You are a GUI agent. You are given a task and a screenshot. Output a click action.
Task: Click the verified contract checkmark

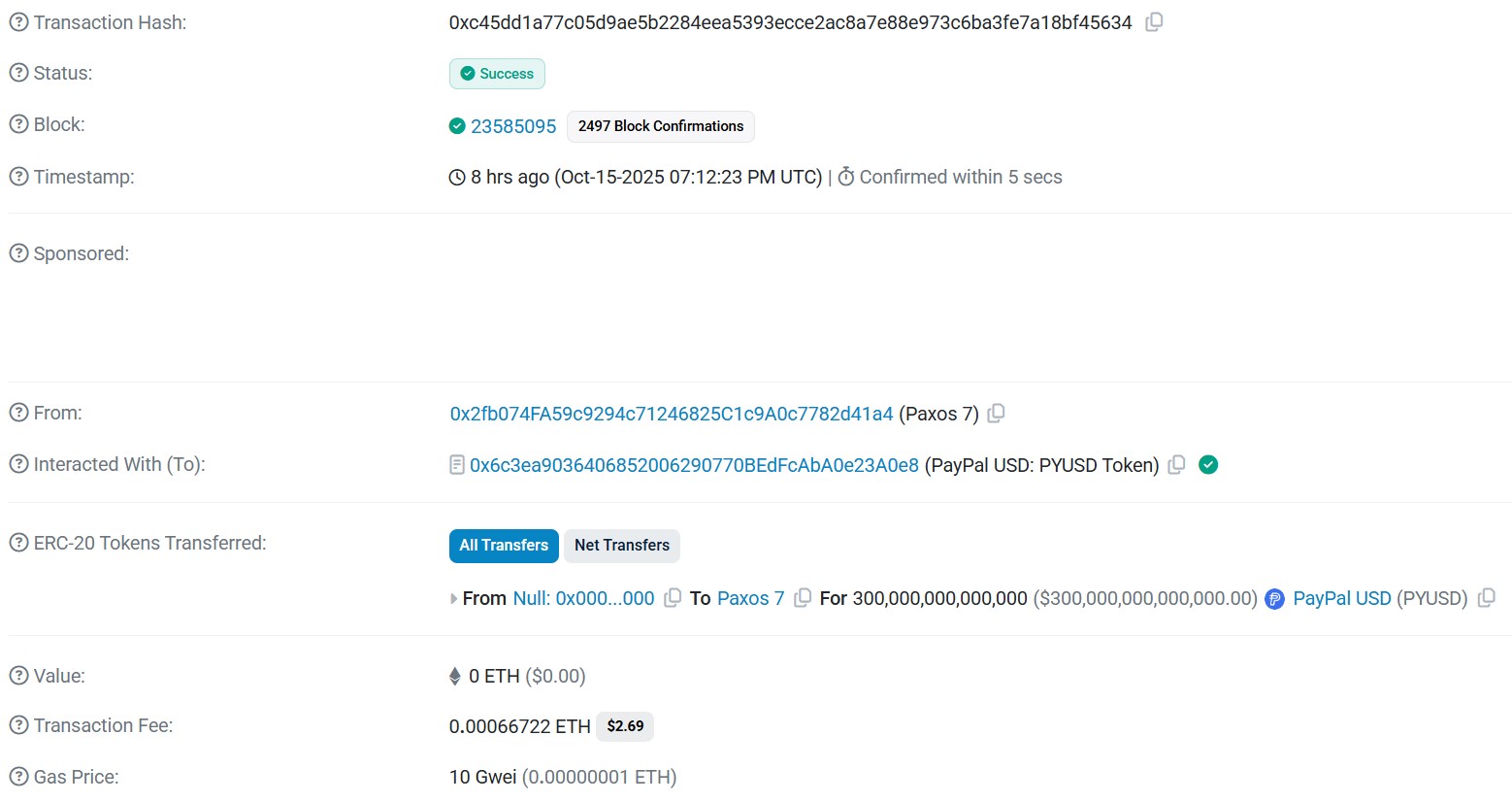coord(1208,465)
